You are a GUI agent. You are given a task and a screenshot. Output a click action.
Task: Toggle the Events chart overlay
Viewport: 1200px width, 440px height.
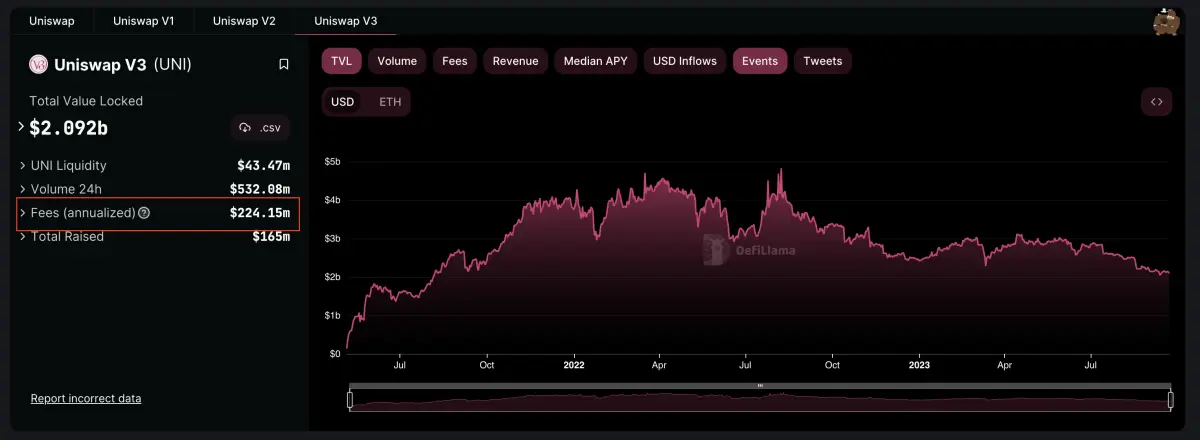[x=760, y=61]
